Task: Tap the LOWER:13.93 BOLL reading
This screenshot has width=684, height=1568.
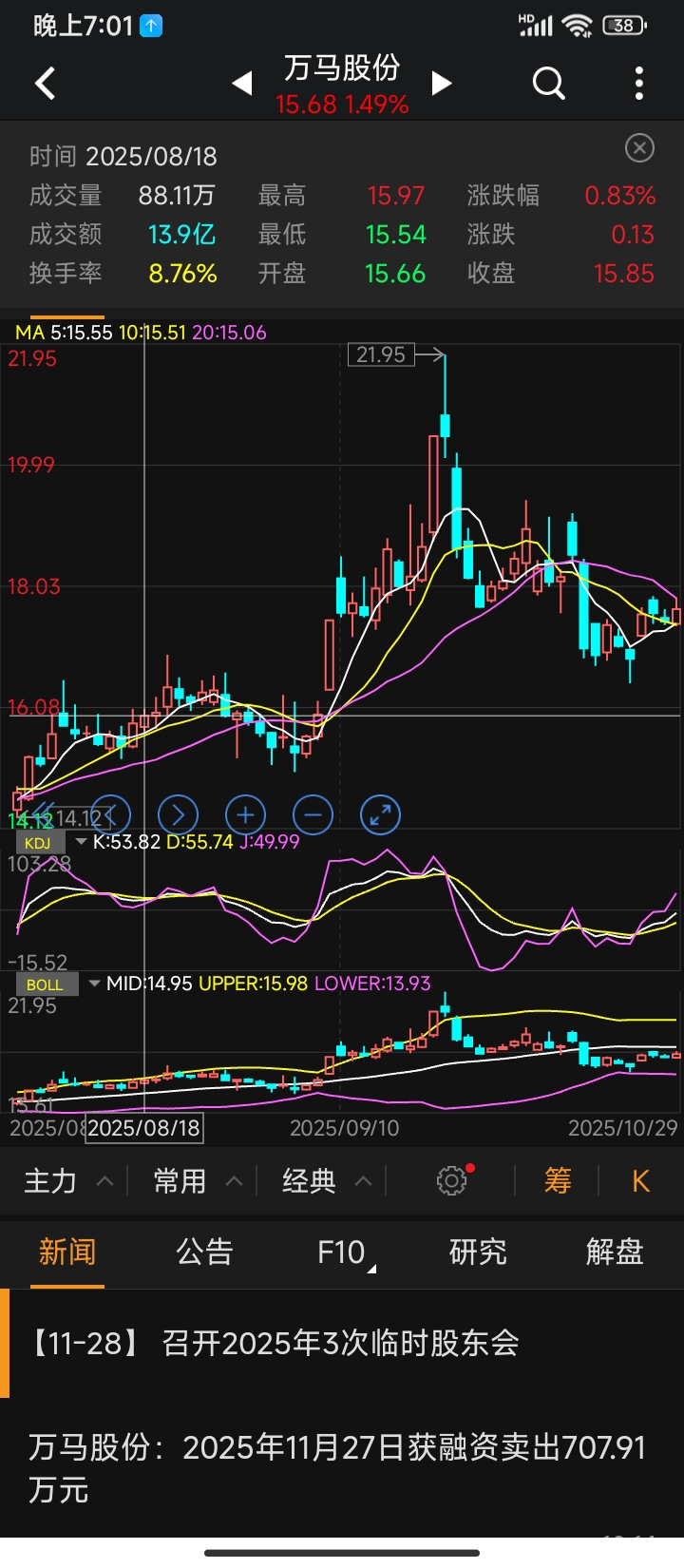Action: (372, 984)
